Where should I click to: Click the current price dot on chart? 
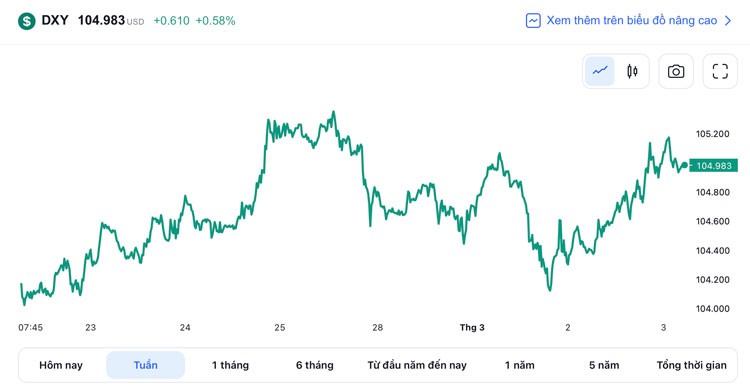coord(684,165)
